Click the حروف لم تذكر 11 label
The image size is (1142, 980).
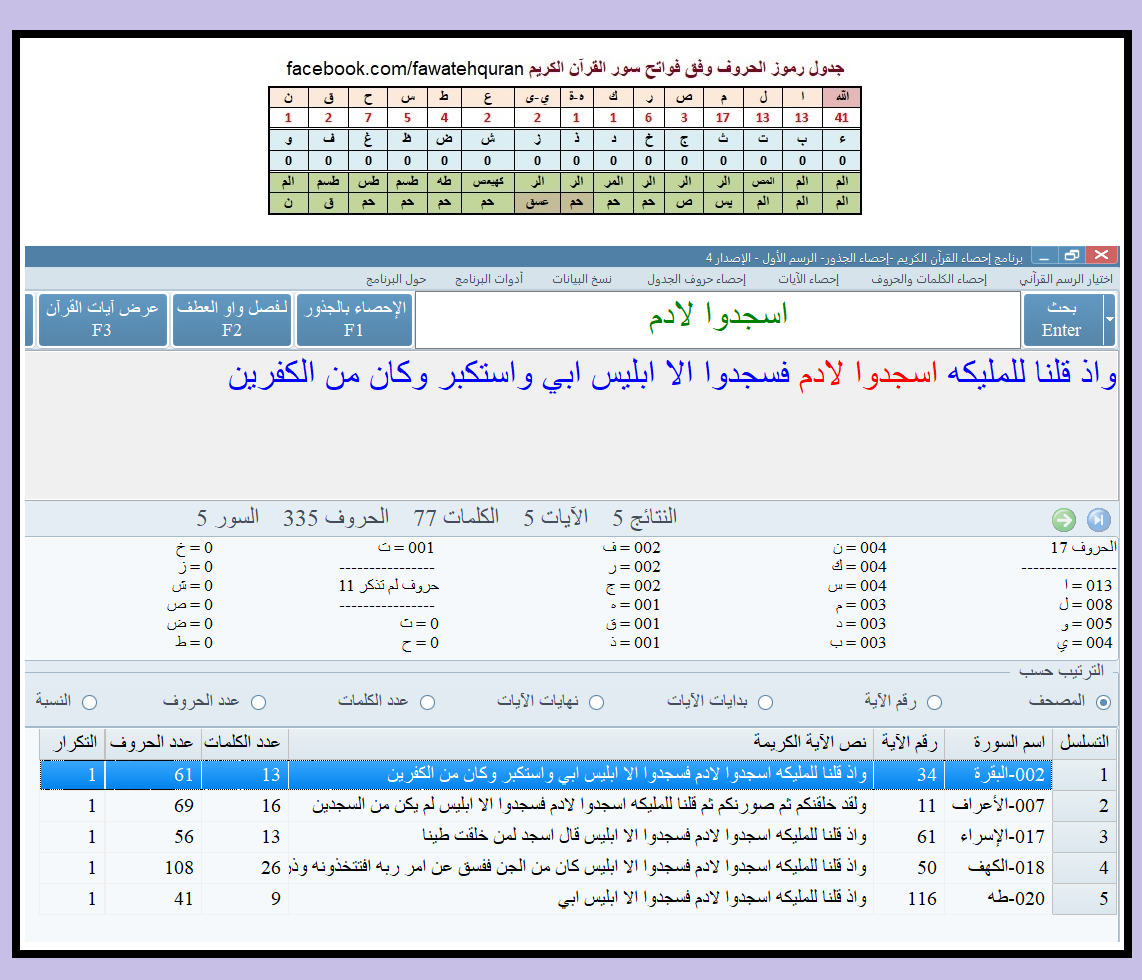pyautogui.click(x=389, y=585)
